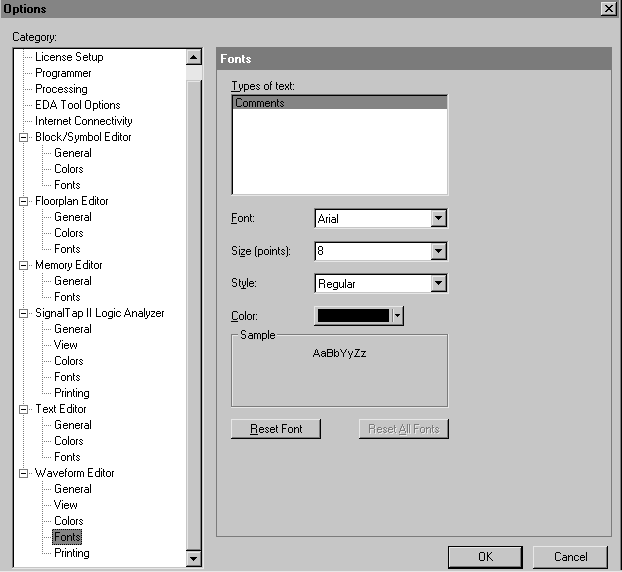Open Fonts under Memory Editor
The image size is (622, 572).
67,297
